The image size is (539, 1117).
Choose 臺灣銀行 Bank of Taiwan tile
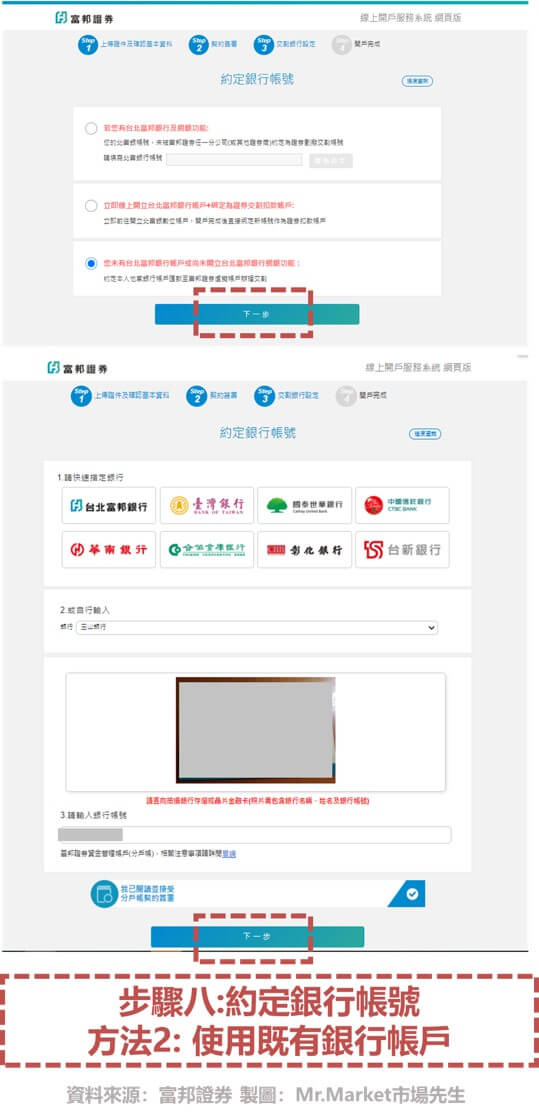(x=206, y=506)
